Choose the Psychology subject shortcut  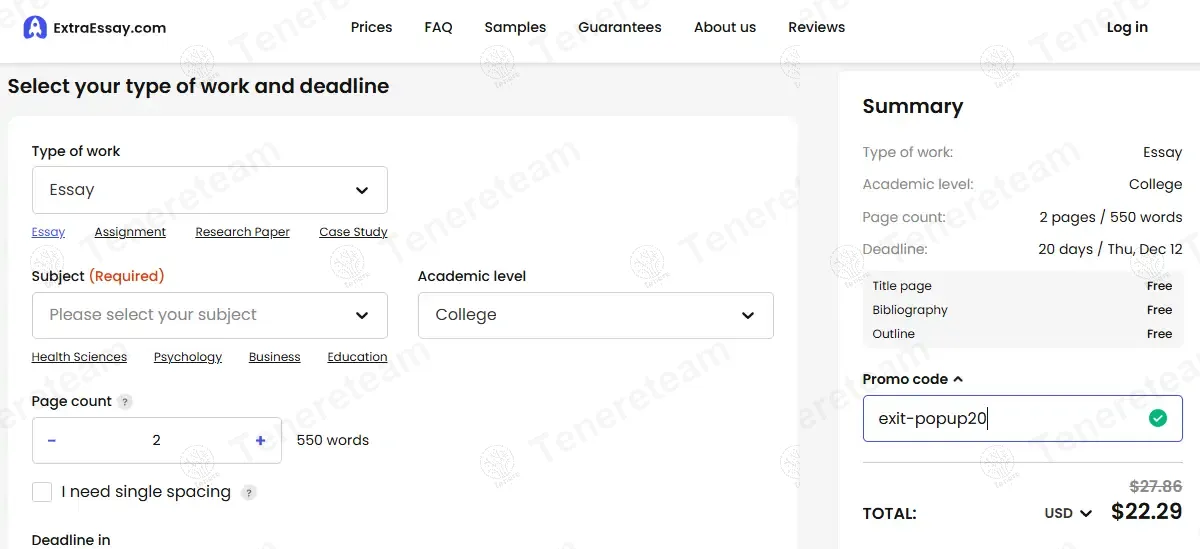pos(188,357)
